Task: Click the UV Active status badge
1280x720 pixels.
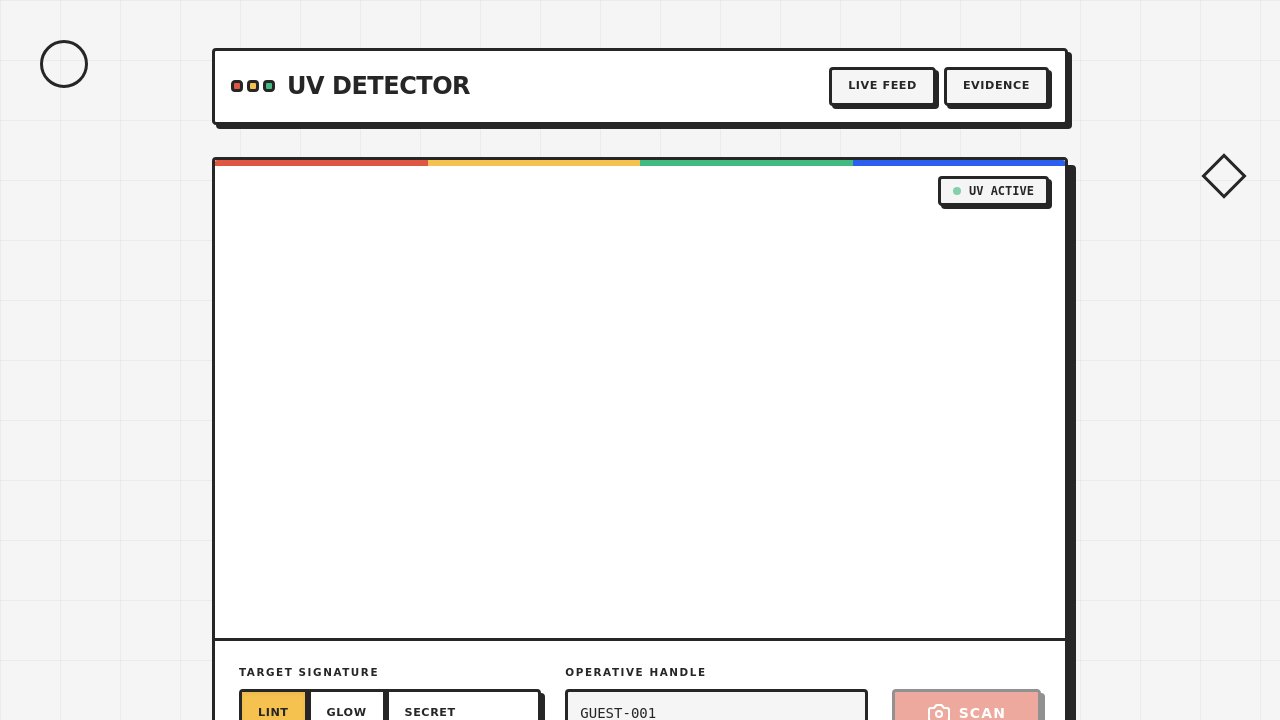Action: click(x=993, y=191)
